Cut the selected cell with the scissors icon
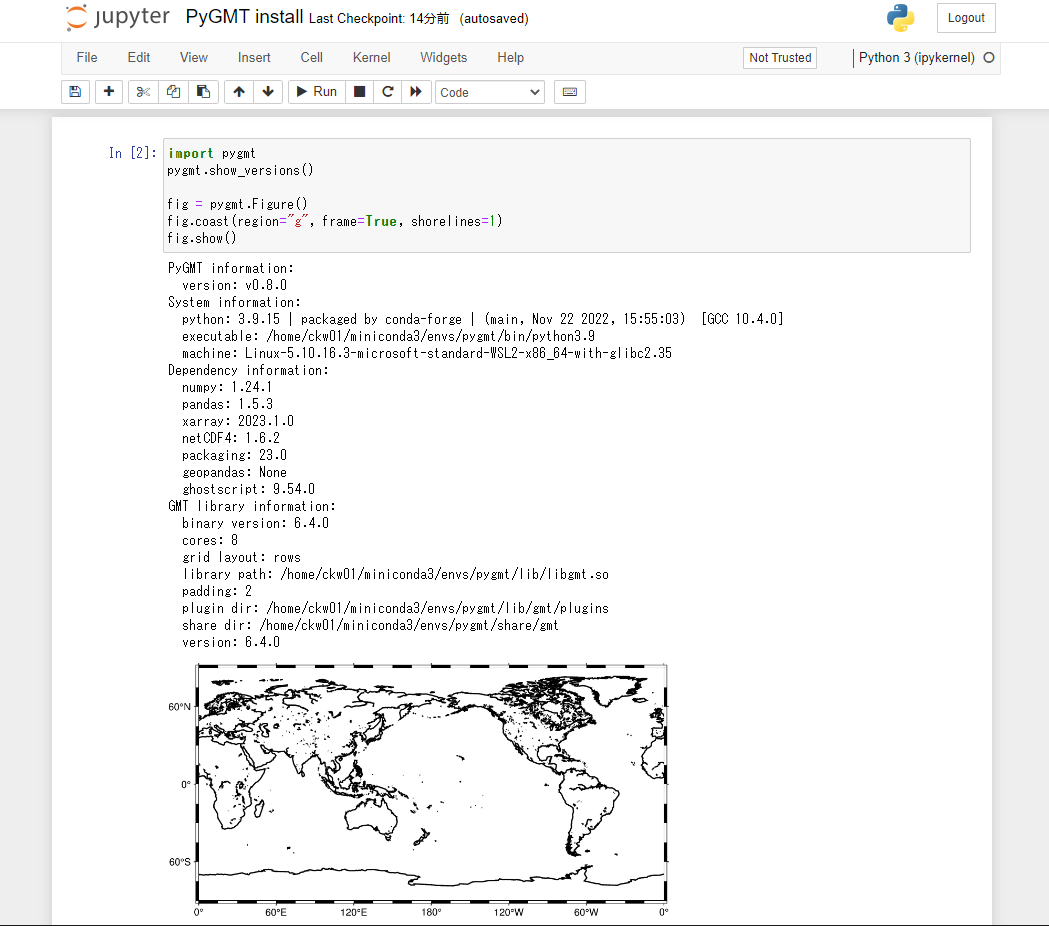The width and height of the screenshot is (1049, 926). (x=142, y=91)
